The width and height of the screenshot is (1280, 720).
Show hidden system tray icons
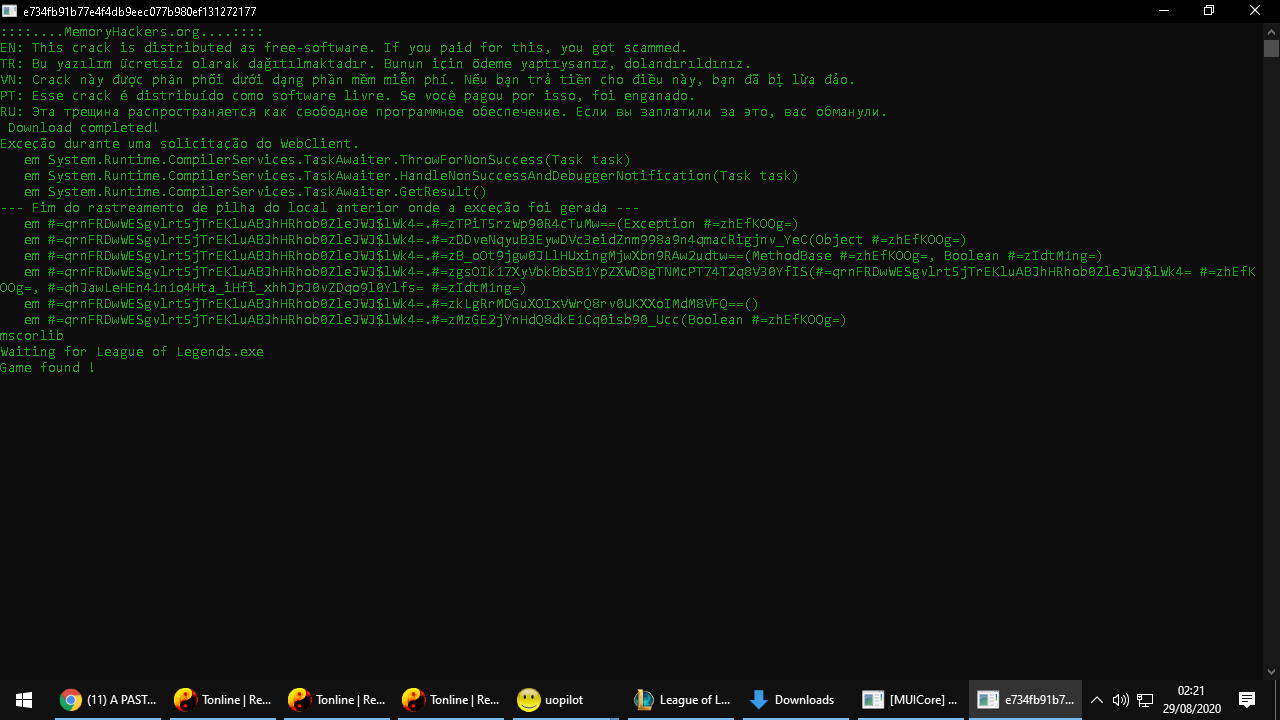point(1096,700)
